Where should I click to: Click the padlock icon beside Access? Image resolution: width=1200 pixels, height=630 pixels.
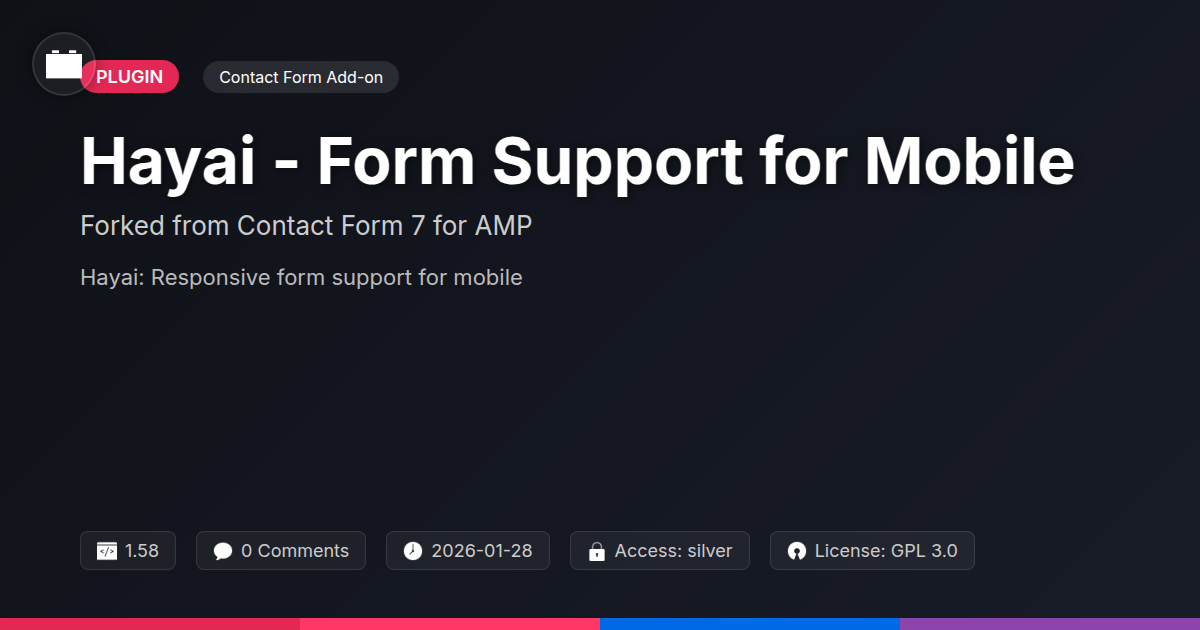point(597,551)
